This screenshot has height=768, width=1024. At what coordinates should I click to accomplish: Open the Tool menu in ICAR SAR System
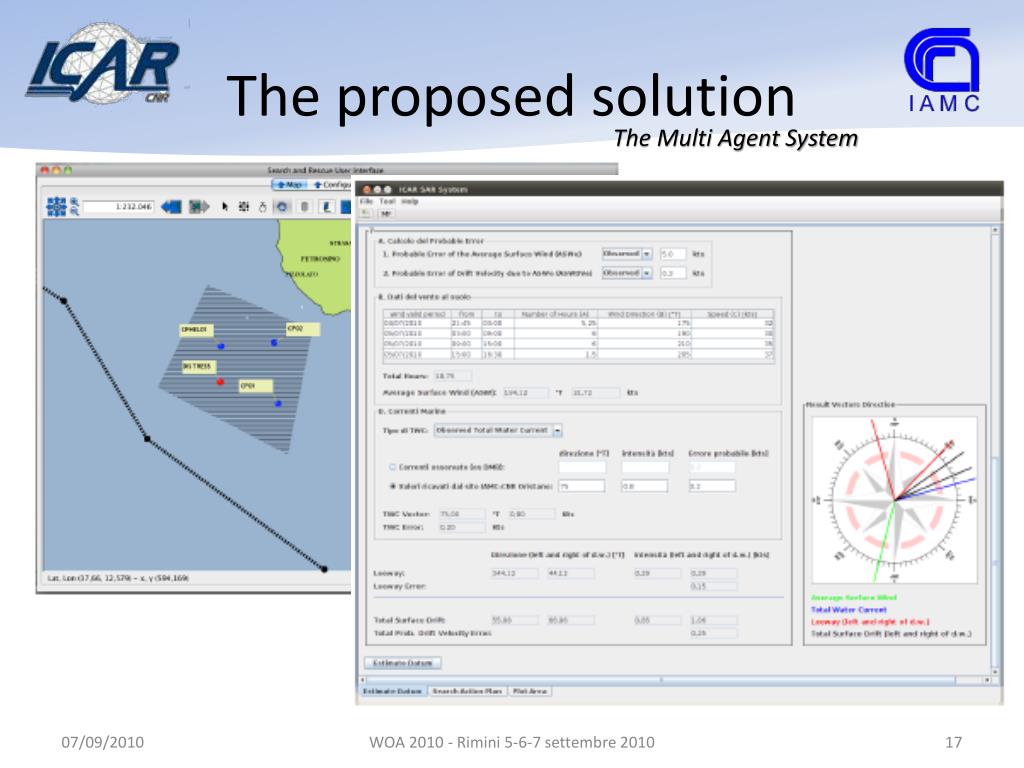(387, 201)
